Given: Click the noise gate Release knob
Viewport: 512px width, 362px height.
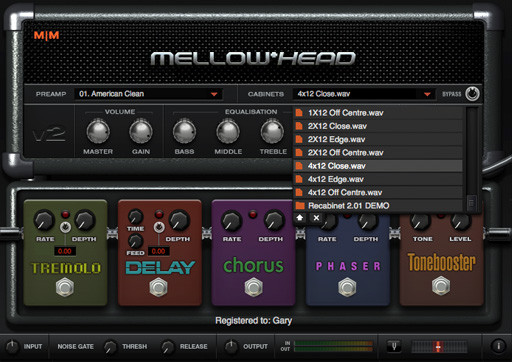Looking at the screenshot, I should click(x=168, y=347).
